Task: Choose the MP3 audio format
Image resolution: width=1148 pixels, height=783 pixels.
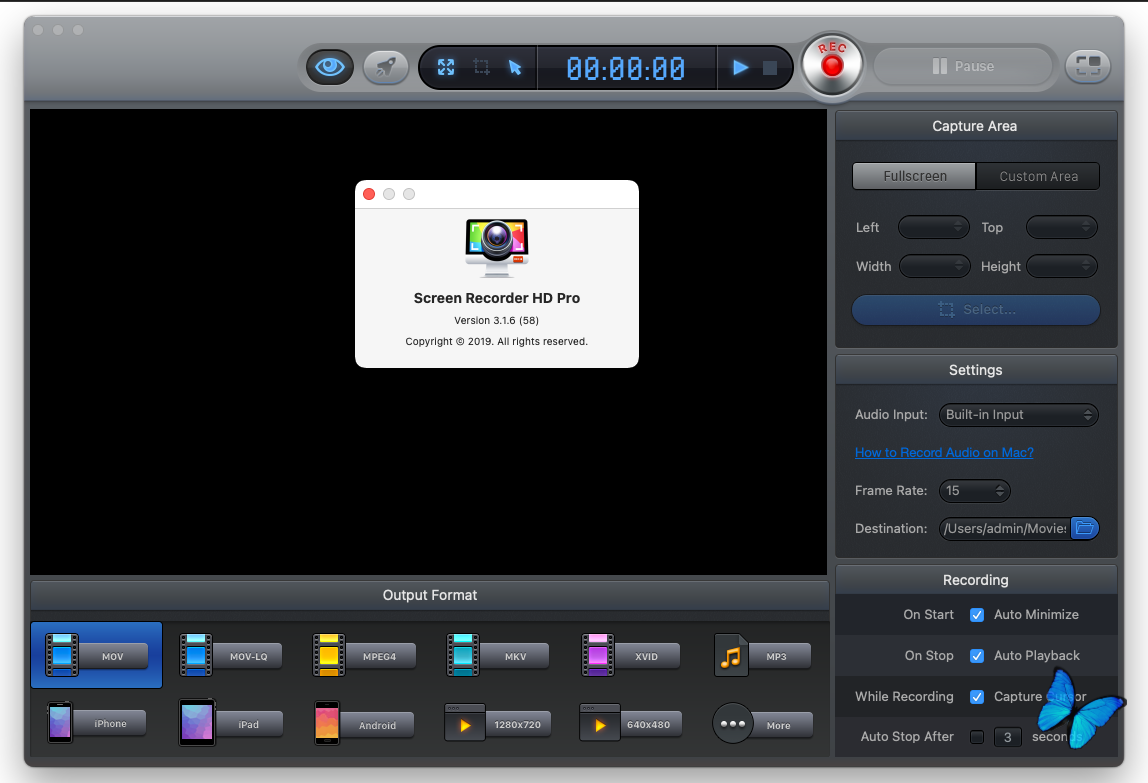Action: [762, 655]
